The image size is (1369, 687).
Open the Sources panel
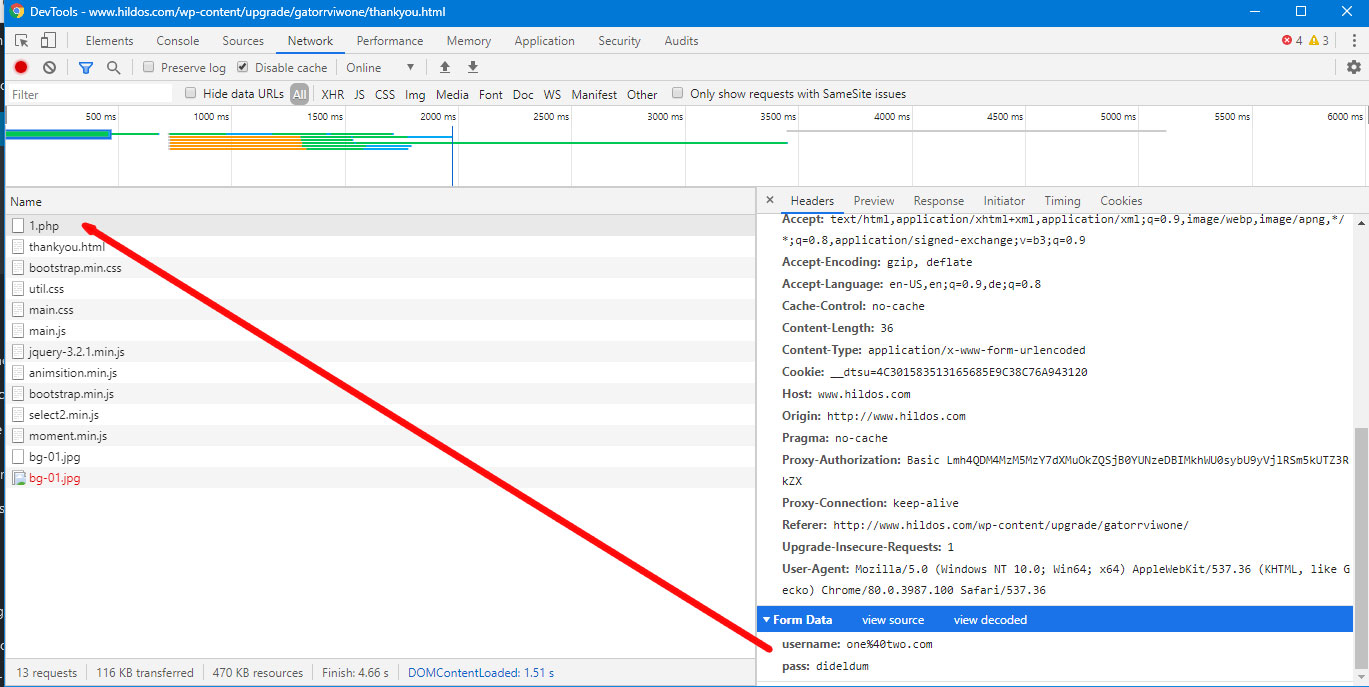(243, 41)
